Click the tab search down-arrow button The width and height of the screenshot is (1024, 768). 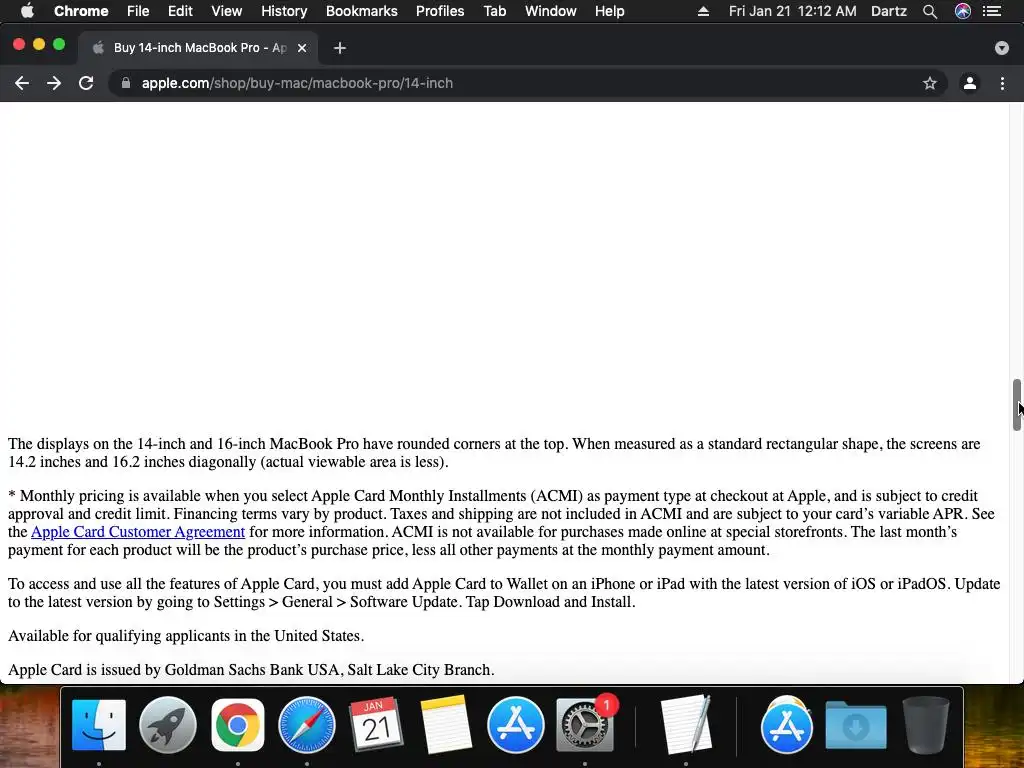coord(1002,48)
